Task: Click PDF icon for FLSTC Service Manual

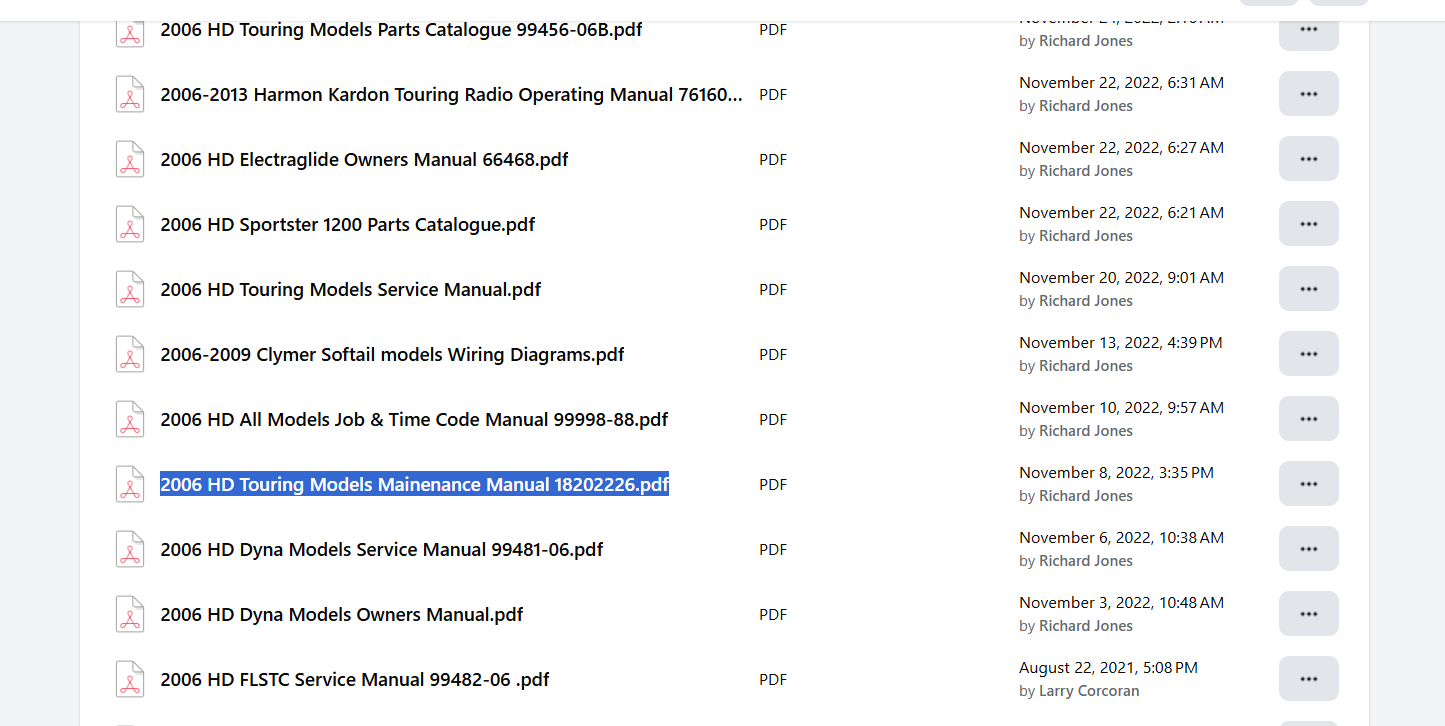Action: coord(130,680)
